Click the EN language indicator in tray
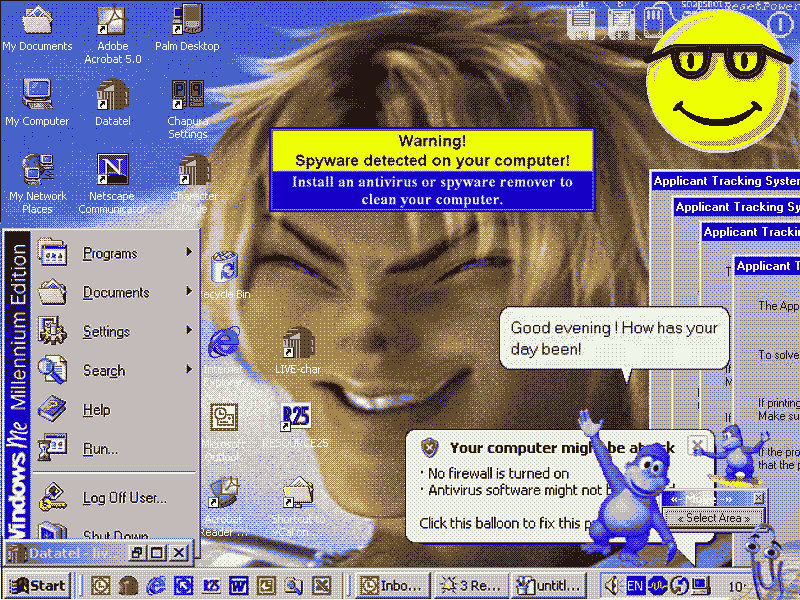The image size is (800, 600). [635, 585]
